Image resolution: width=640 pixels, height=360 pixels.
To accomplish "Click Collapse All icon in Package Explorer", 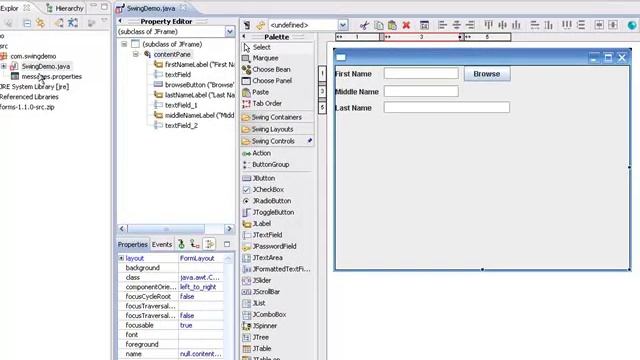I will 27,23.
